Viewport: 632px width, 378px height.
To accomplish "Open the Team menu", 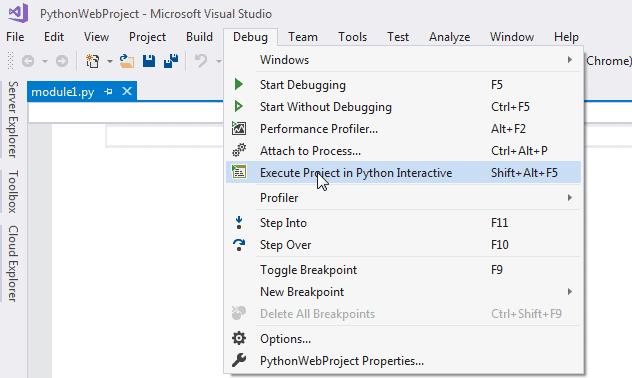I will click(x=303, y=37).
